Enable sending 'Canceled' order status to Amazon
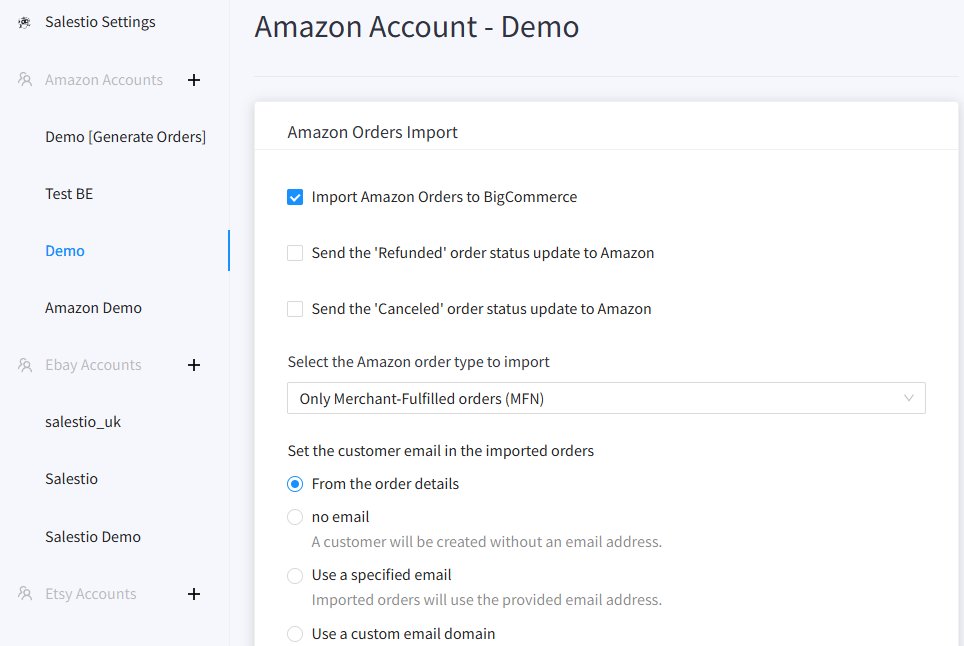Image resolution: width=964 pixels, height=646 pixels. (x=295, y=310)
